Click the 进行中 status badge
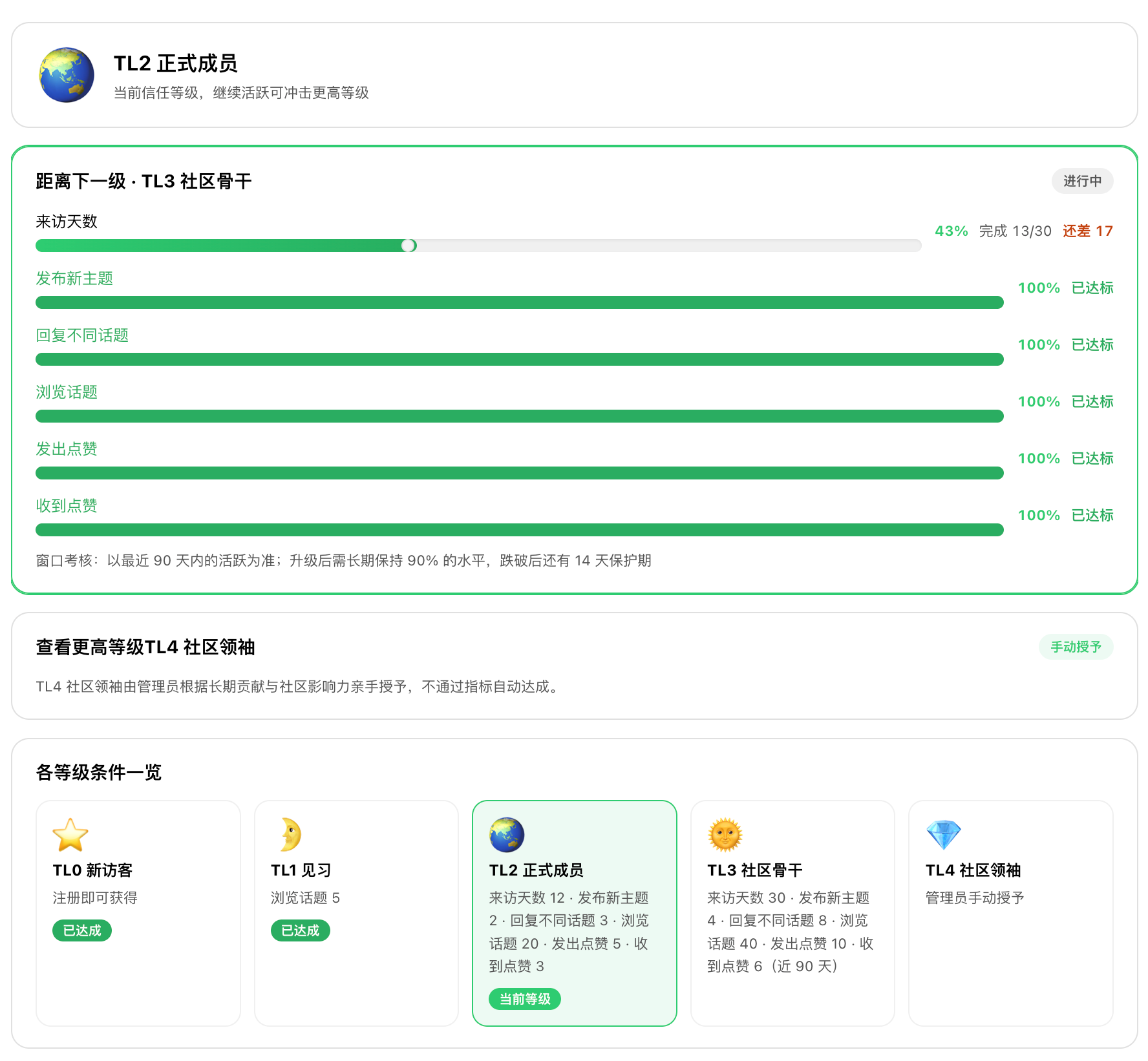This screenshot has height=1061, width=1148. tap(1082, 181)
